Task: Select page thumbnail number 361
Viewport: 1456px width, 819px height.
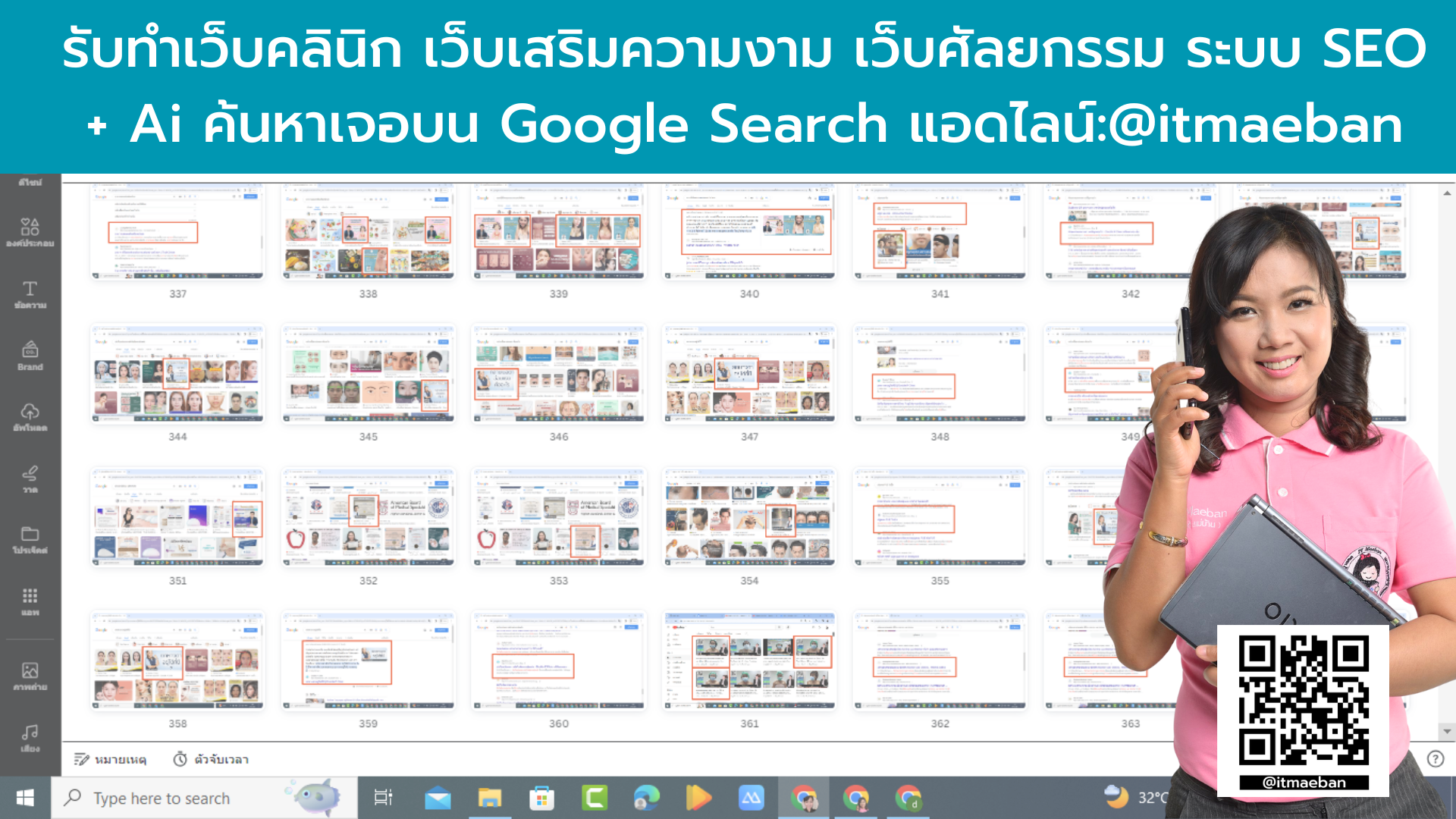Action: click(748, 660)
